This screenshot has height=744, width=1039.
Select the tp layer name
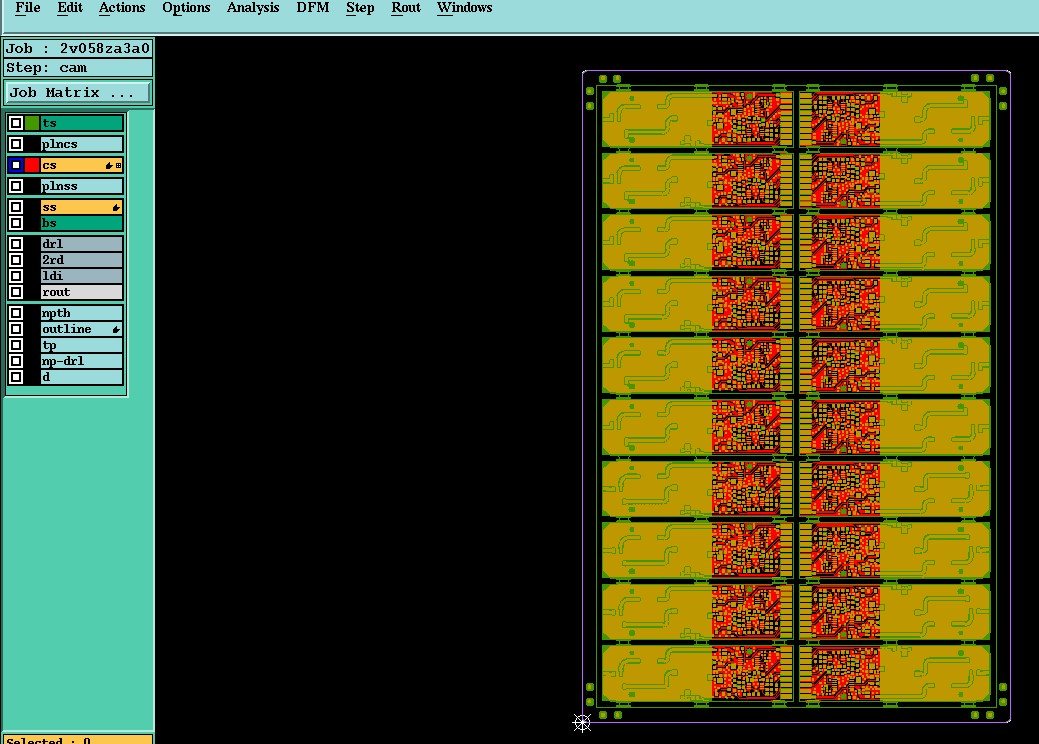pos(82,345)
